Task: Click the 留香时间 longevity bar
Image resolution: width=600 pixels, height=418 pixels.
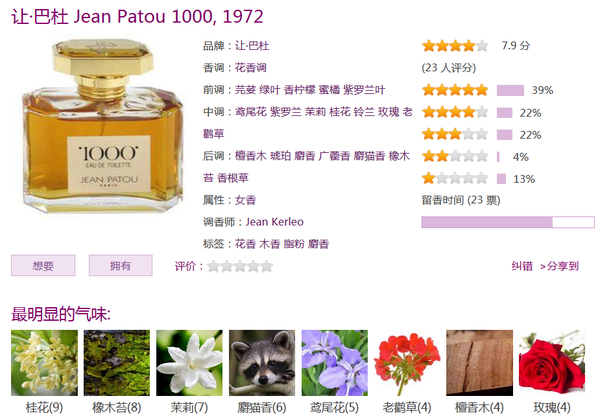Action: (508, 222)
